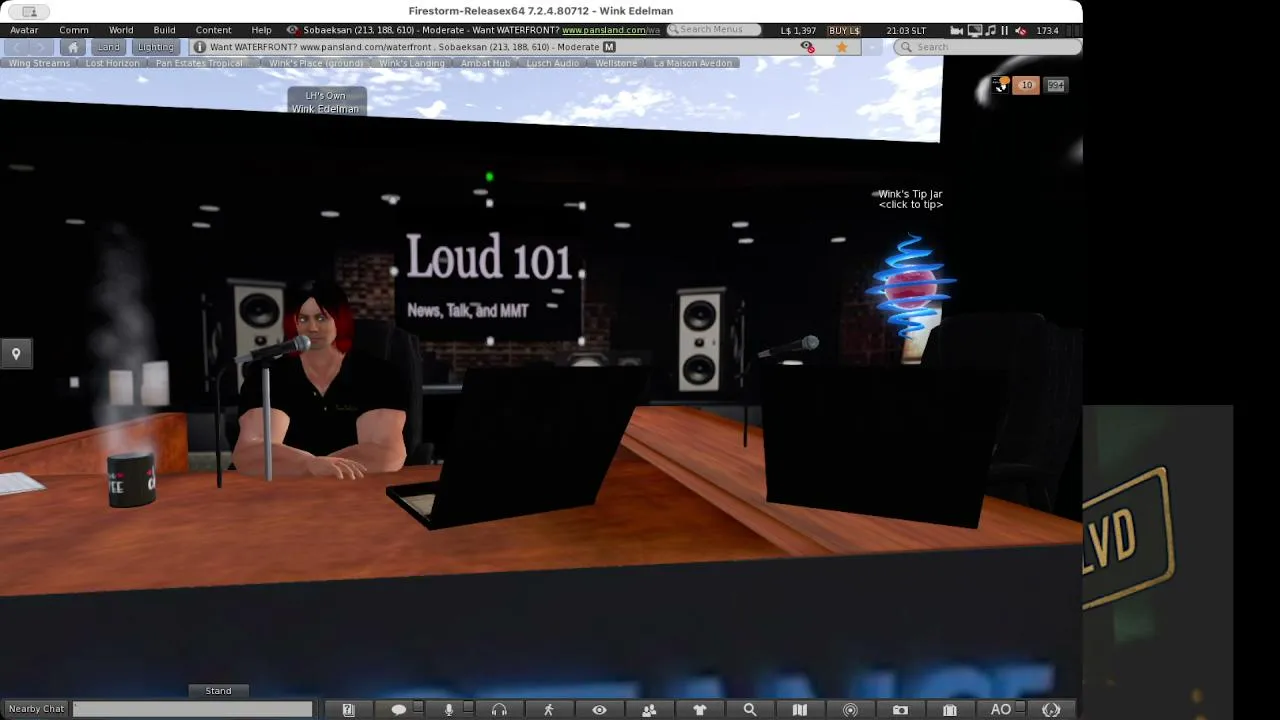
Task: Open the People panel icon
Action: click(649, 710)
